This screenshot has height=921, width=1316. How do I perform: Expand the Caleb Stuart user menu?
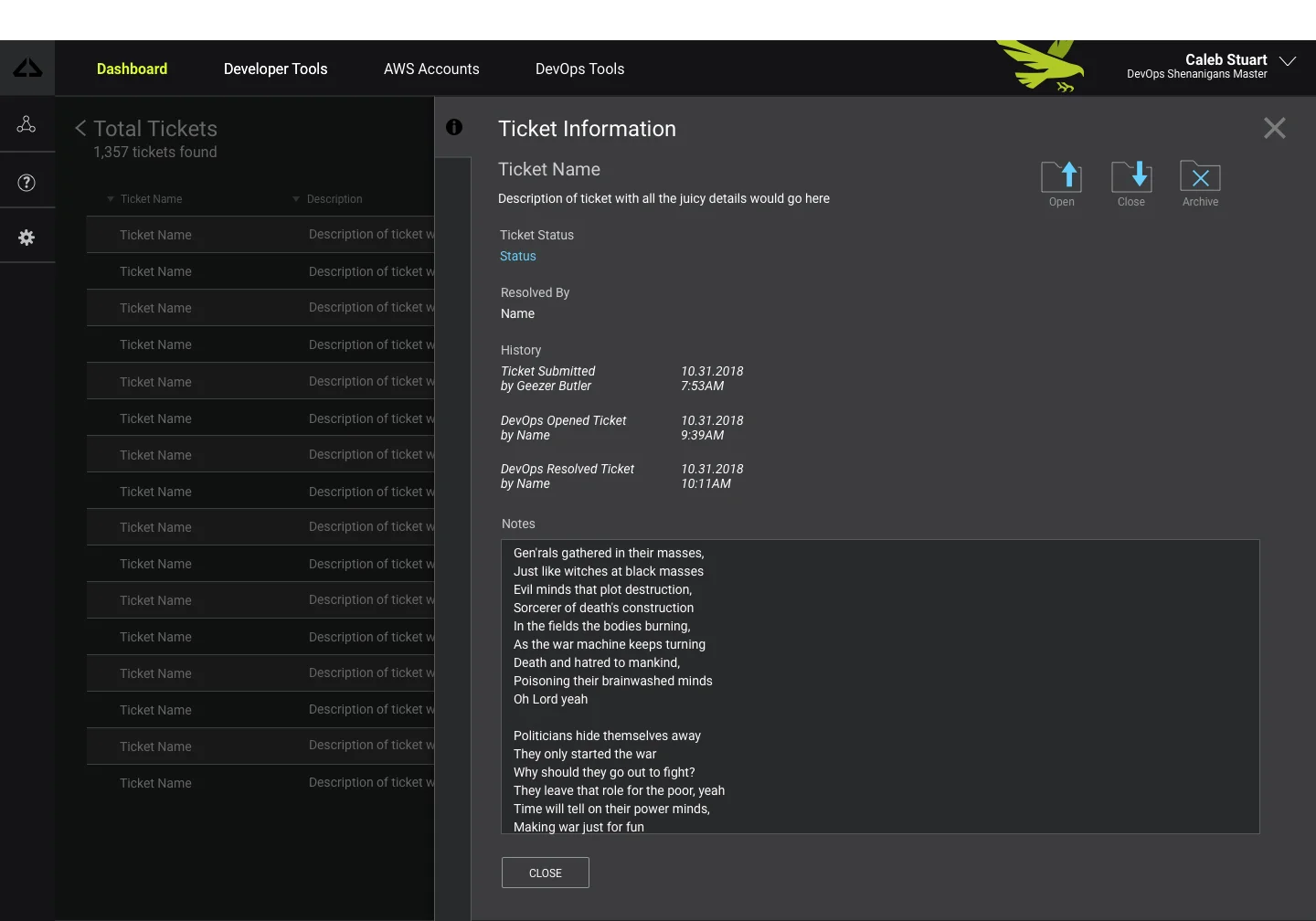point(1288,61)
